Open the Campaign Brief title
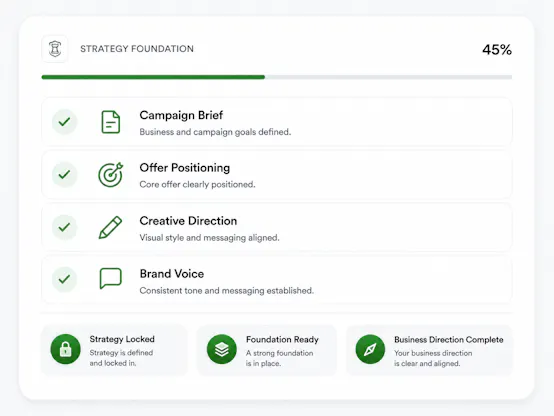The height and width of the screenshot is (416, 554). pyautogui.click(x=181, y=115)
